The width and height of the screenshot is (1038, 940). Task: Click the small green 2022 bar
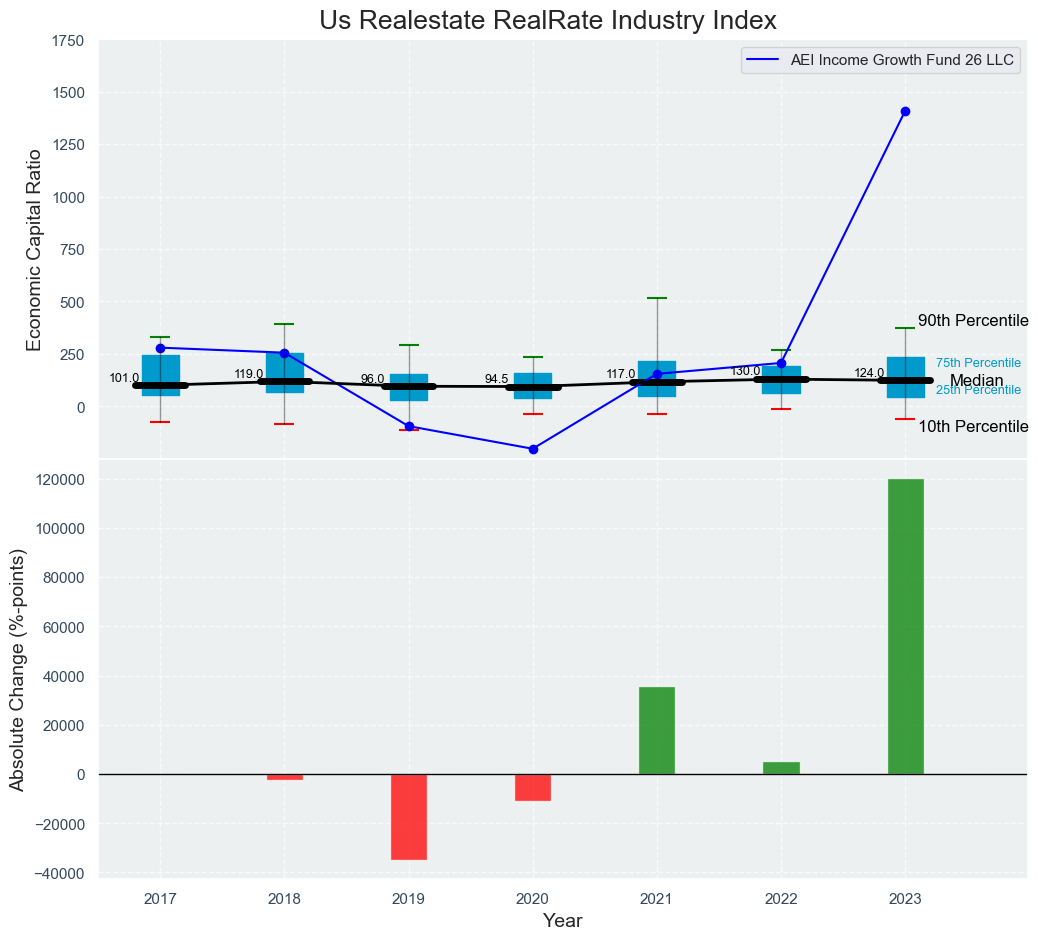point(781,768)
